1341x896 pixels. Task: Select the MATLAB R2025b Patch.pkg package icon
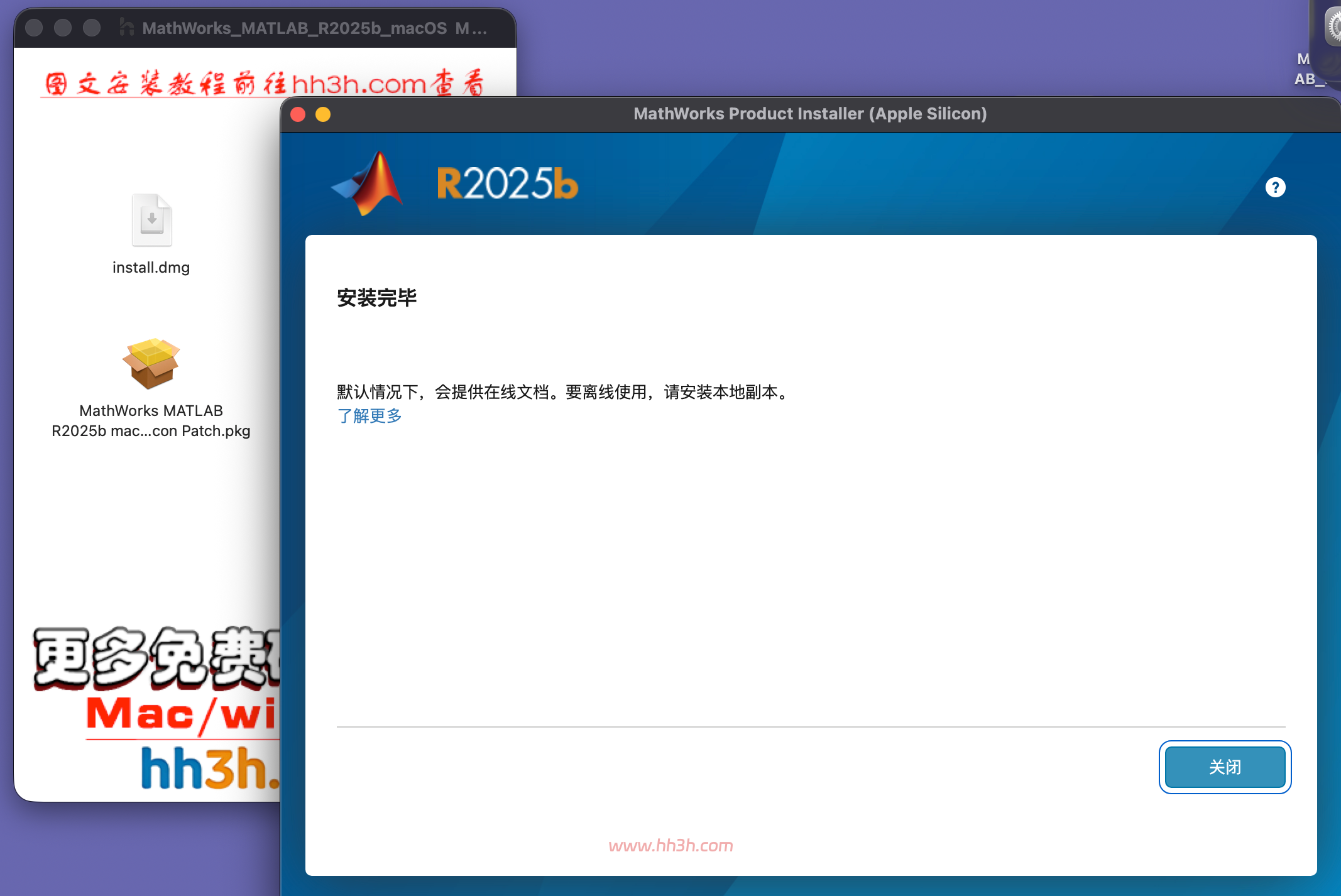151,363
